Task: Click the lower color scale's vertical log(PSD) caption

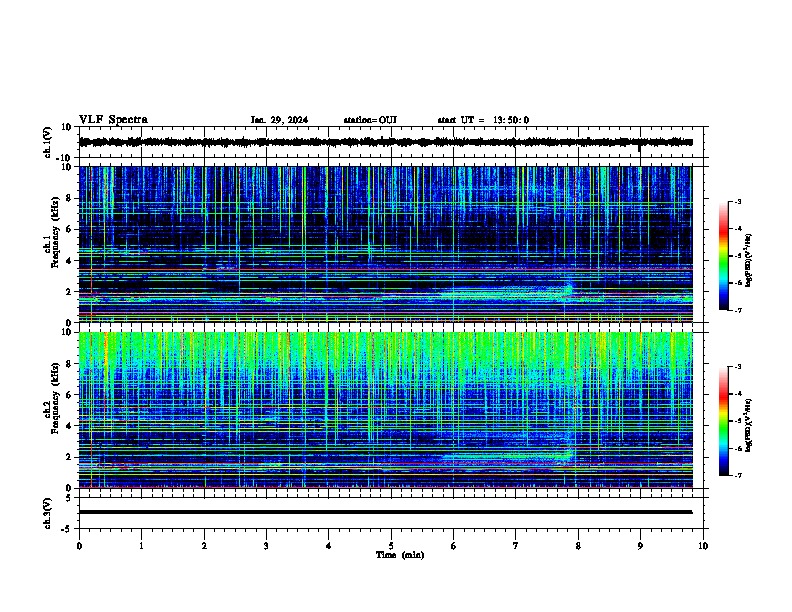Action: click(x=748, y=426)
